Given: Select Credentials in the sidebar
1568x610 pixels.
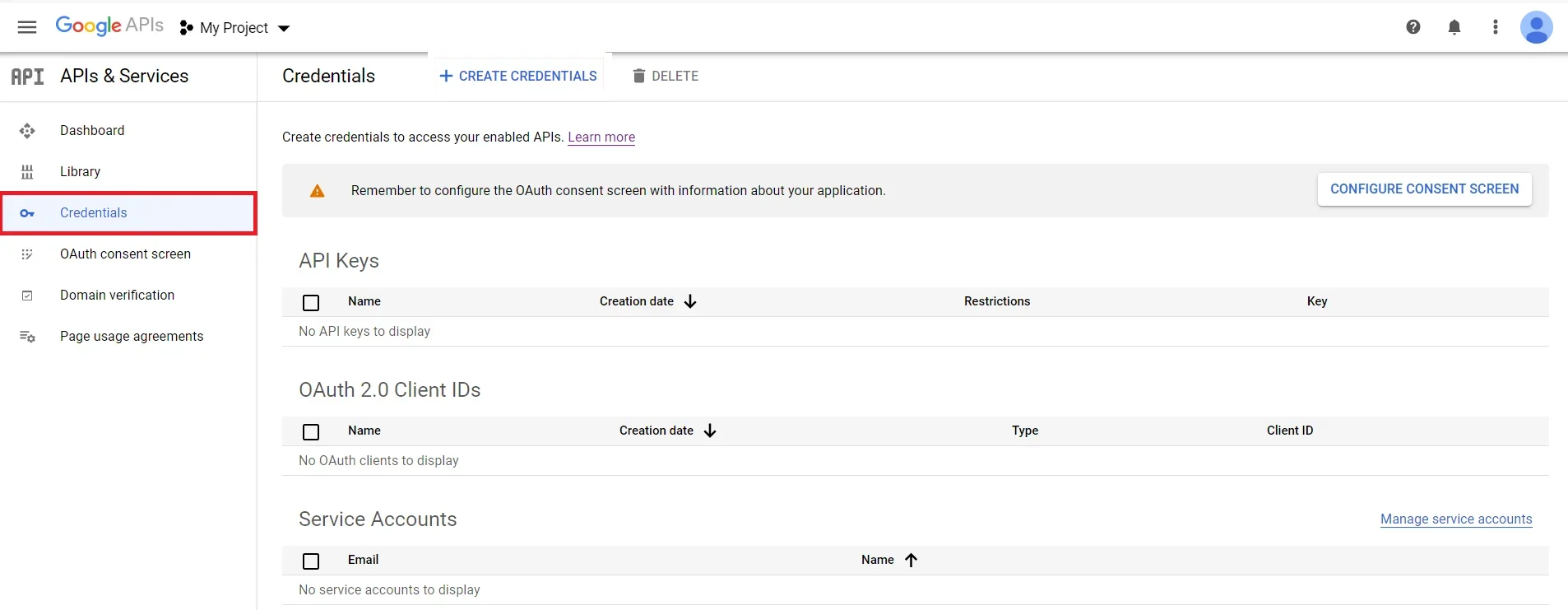Looking at the screenshot, I should click(128, 213).
